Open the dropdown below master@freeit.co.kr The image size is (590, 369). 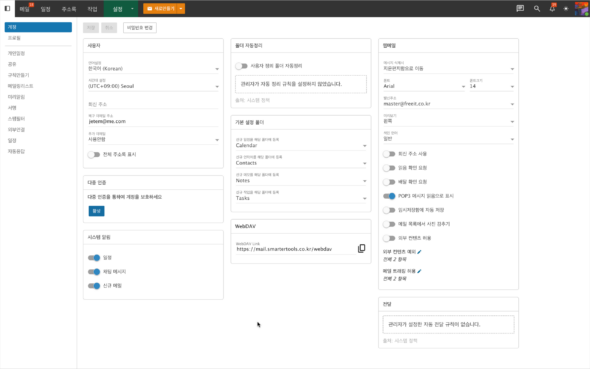pyautogui.click(x=449, y=120)
